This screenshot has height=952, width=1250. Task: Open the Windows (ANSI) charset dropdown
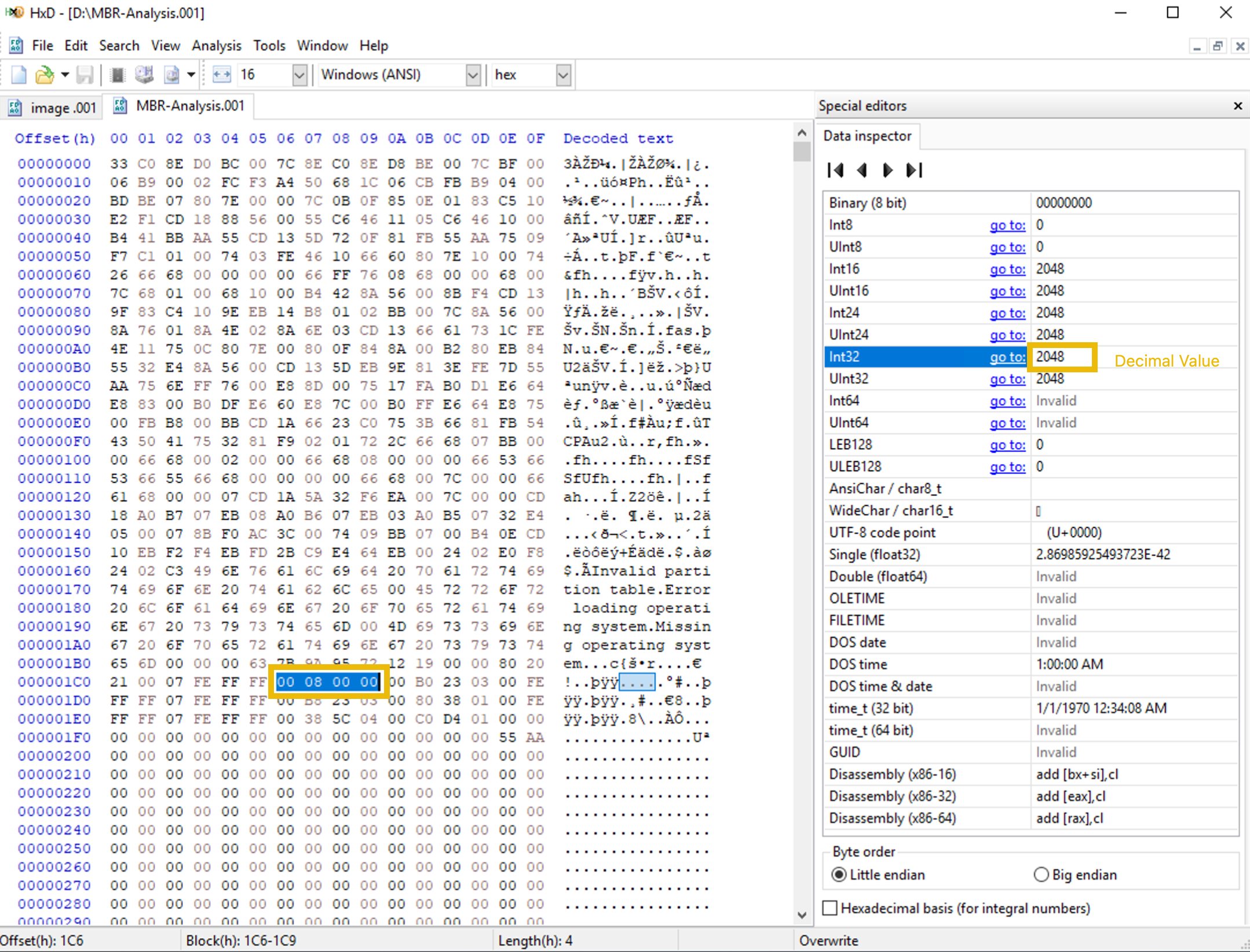473,75
